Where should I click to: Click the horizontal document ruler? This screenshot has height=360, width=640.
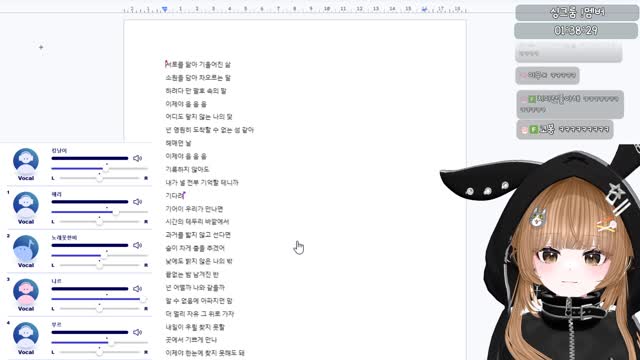(295, 9)
